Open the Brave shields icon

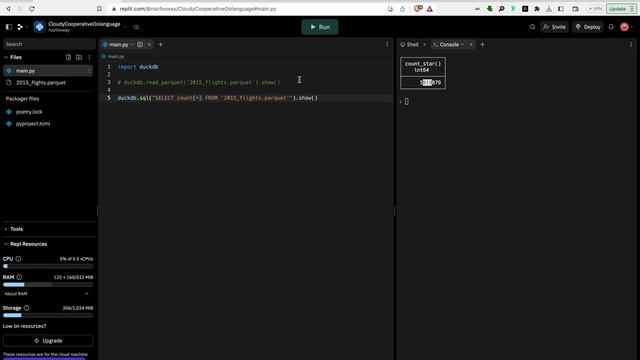418,9
